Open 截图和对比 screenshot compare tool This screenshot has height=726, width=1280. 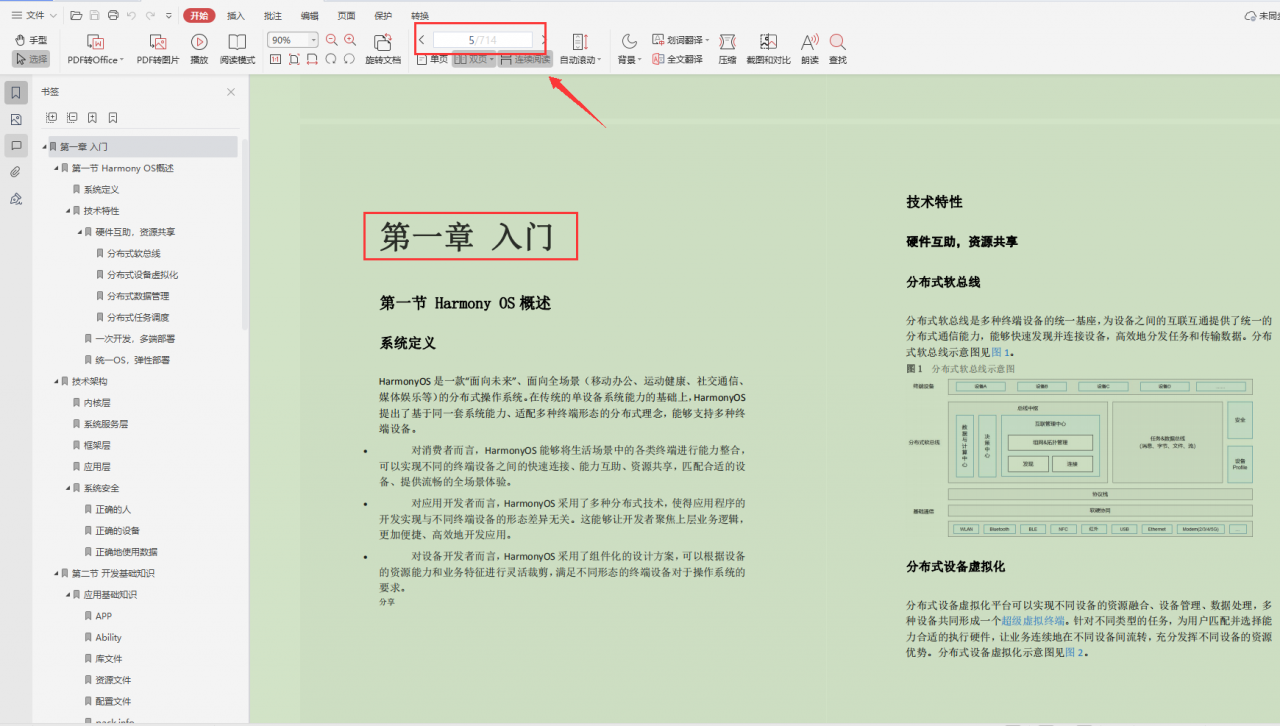click(x=768, y=49)
